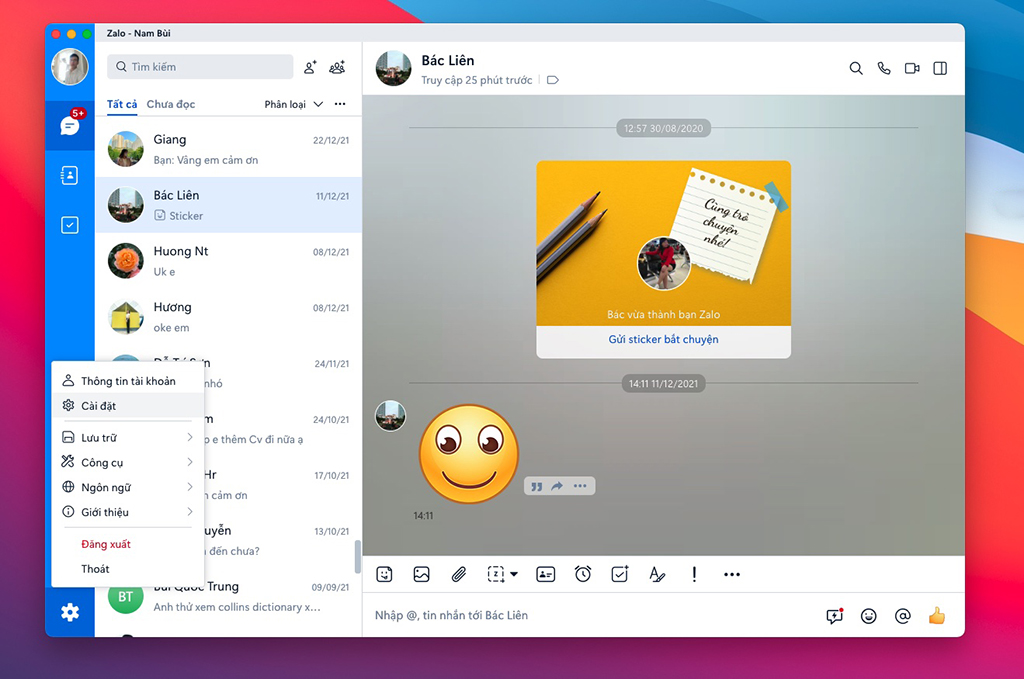The image size is (1024, 679).
Task: Open the To-Do checklist sidebar icon
Action: click(x=70, y=225)
